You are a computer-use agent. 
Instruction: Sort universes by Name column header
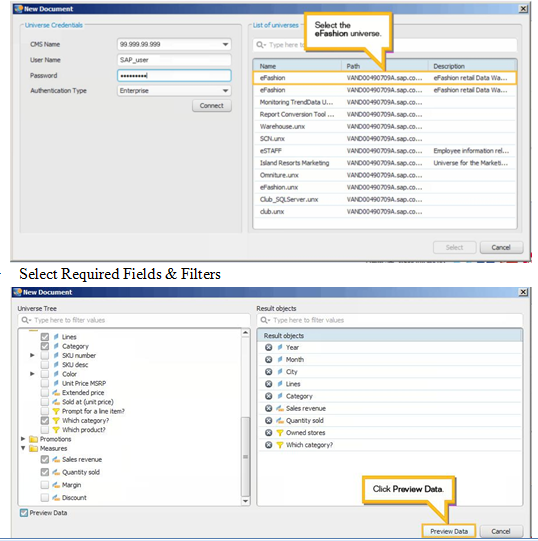[x=297, y=66]
